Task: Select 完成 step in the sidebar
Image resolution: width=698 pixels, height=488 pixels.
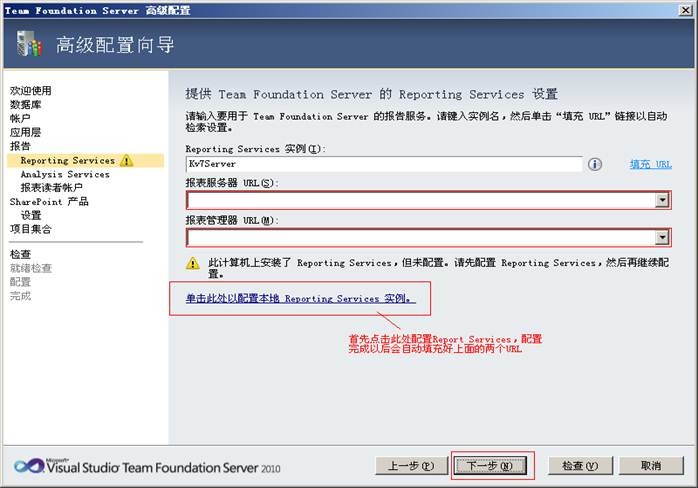Action: pos(20,296)
